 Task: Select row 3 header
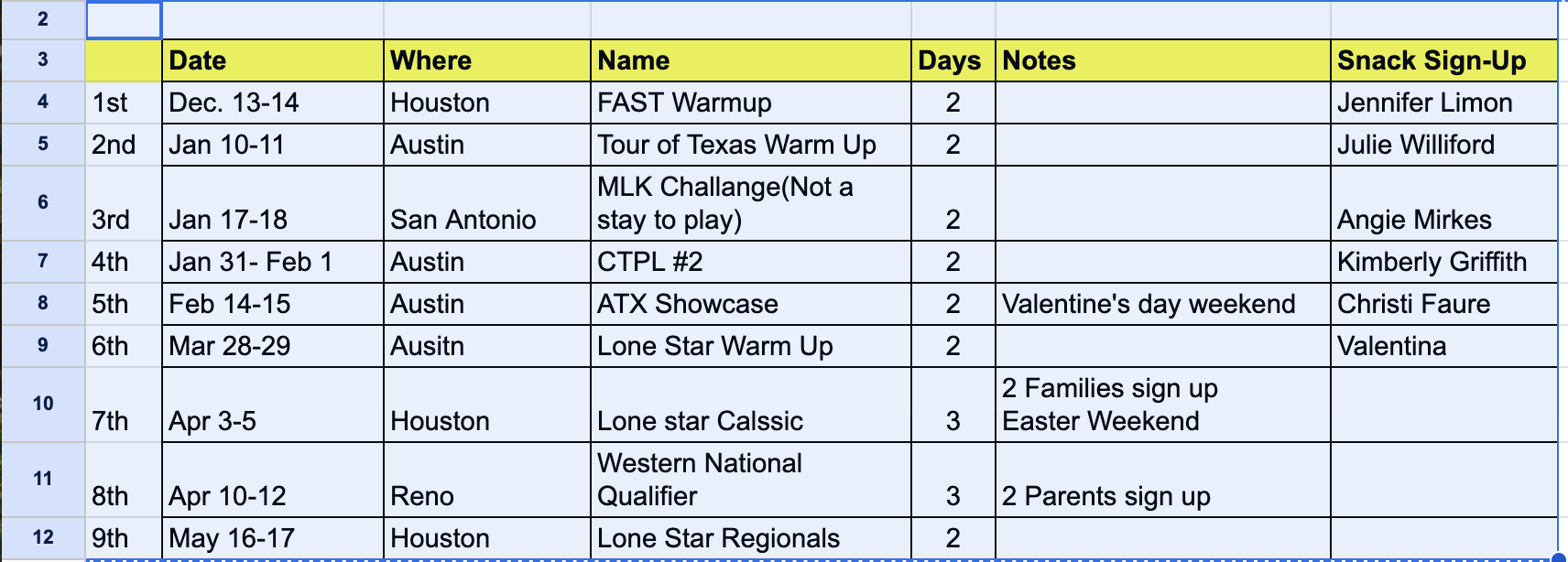coord(43,60)
